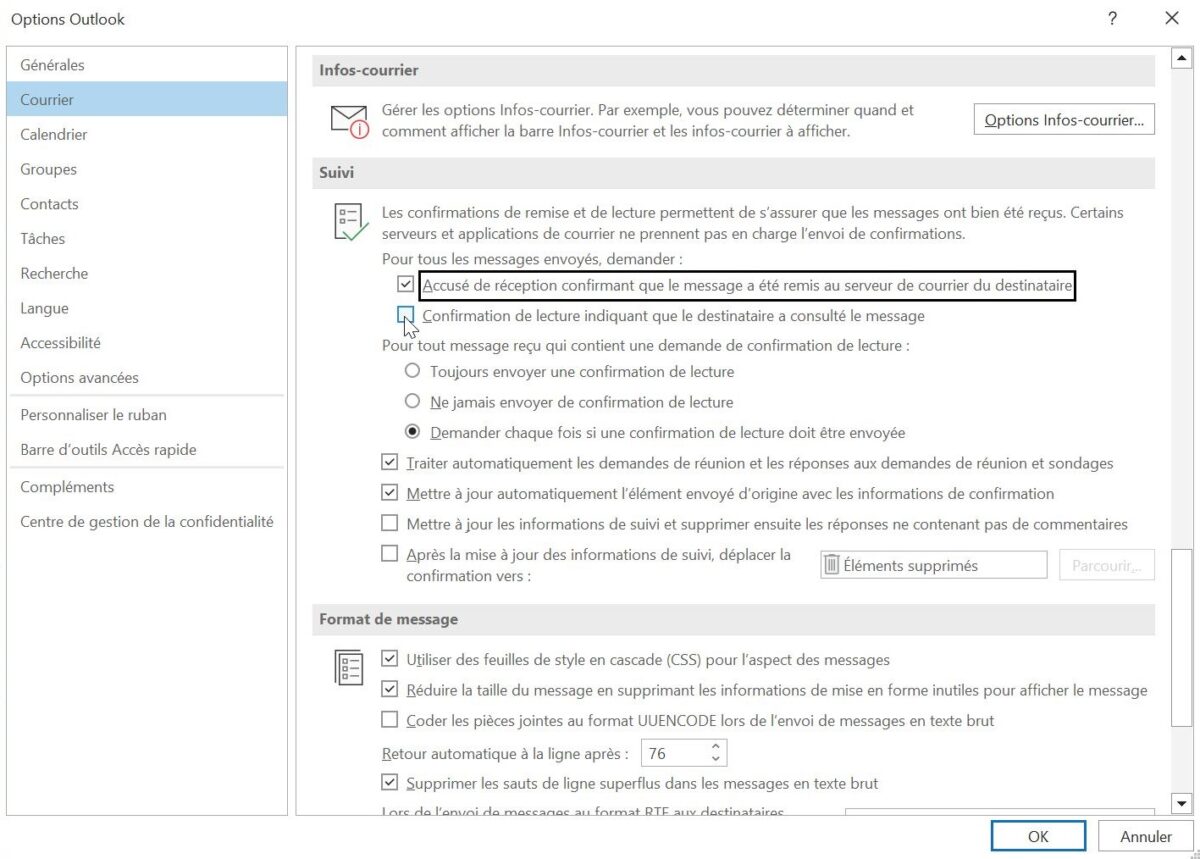
Task: Confirm changes with the OK button
Action: pyautogui.click(x=1038, y=836)
